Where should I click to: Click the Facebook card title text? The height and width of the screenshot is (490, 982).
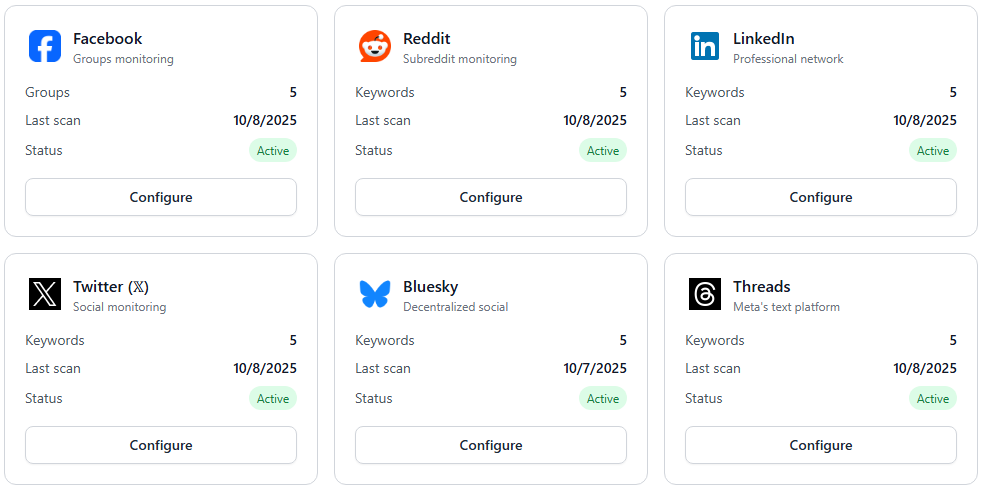point(108,39)
